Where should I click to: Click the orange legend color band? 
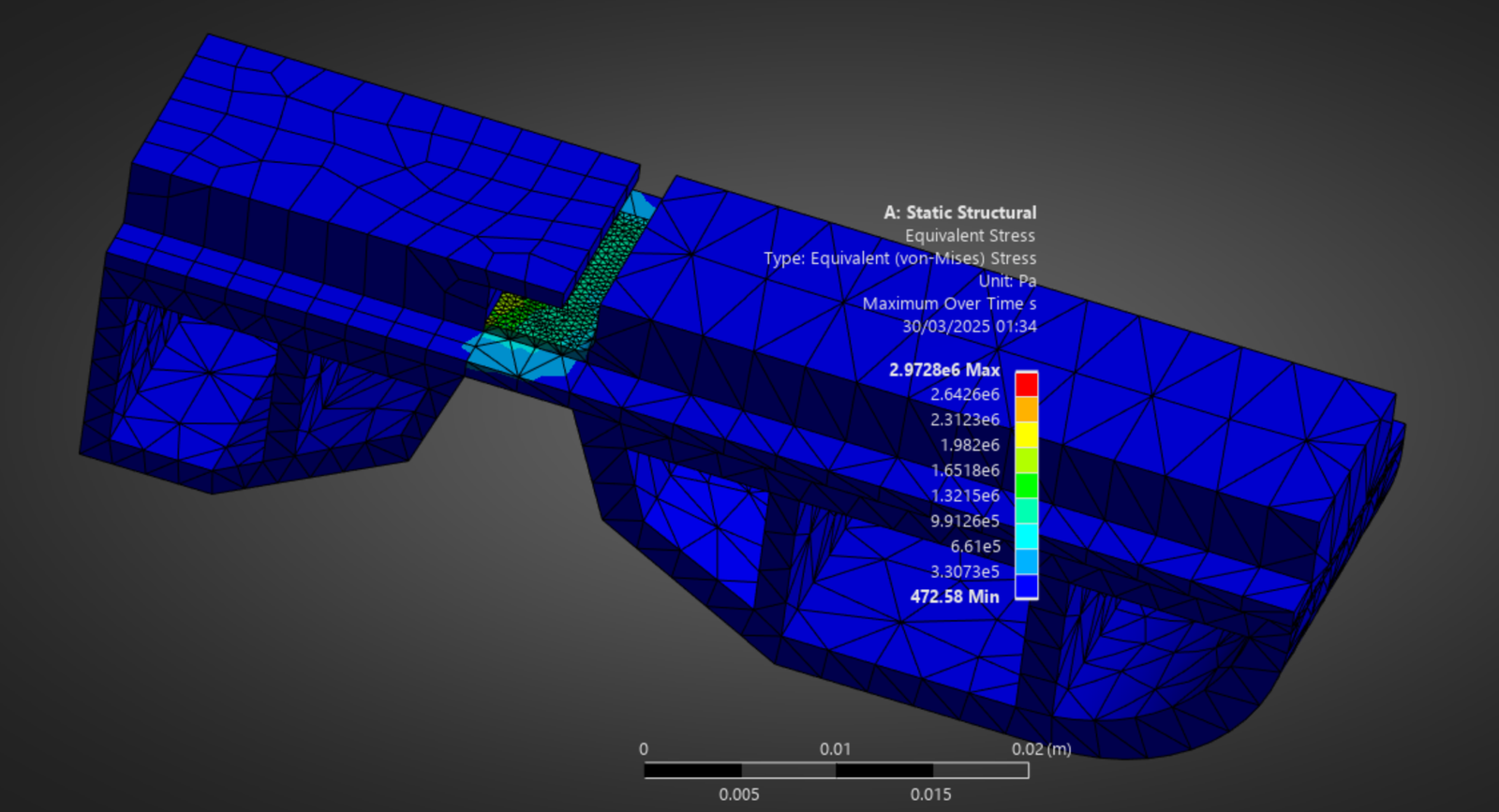pyautogui.click(x=1027, y=409)
